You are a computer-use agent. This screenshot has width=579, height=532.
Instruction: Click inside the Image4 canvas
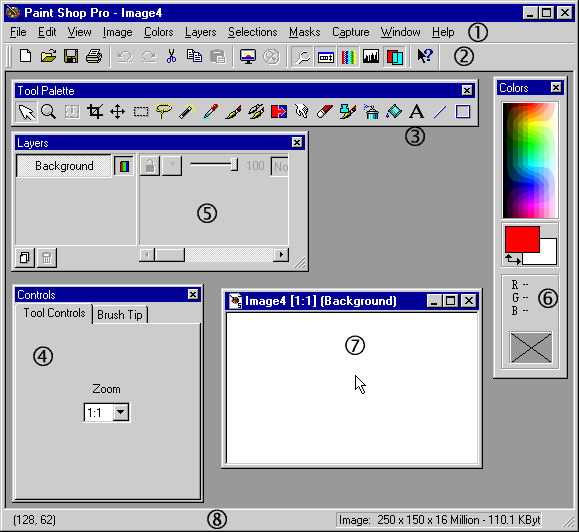352,388
